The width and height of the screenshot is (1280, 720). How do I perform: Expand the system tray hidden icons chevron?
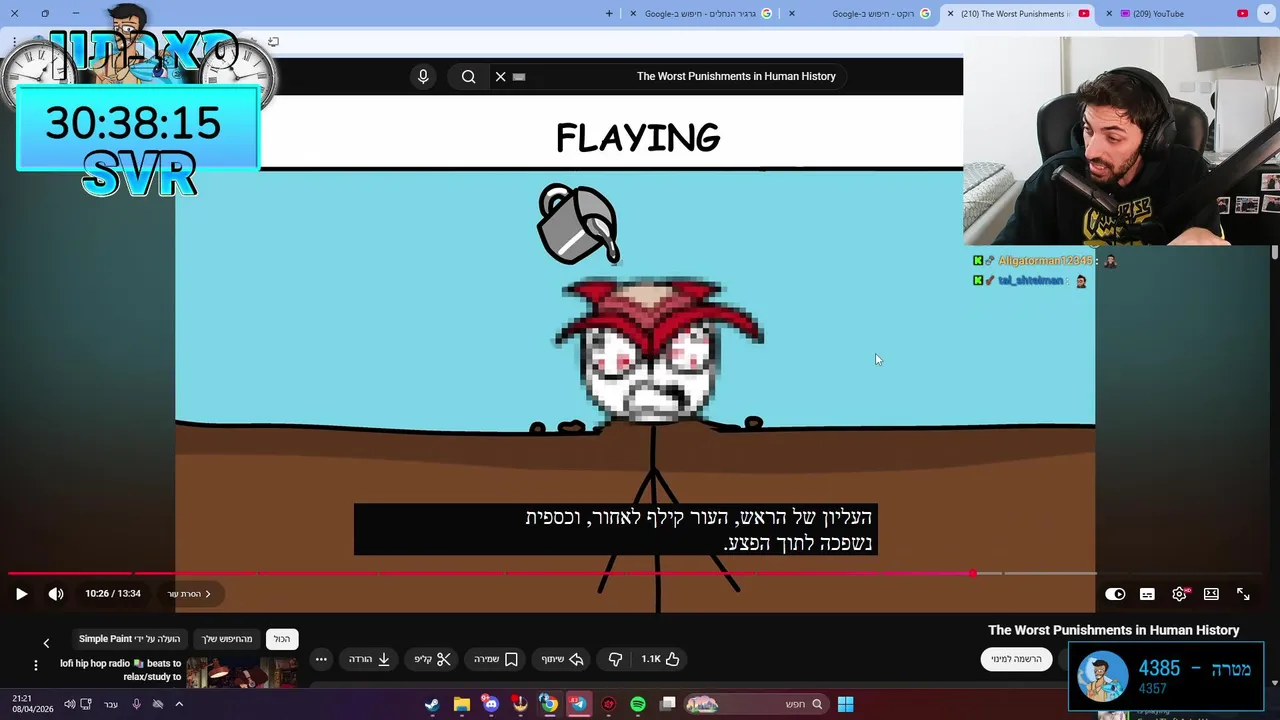coord(179,704)
